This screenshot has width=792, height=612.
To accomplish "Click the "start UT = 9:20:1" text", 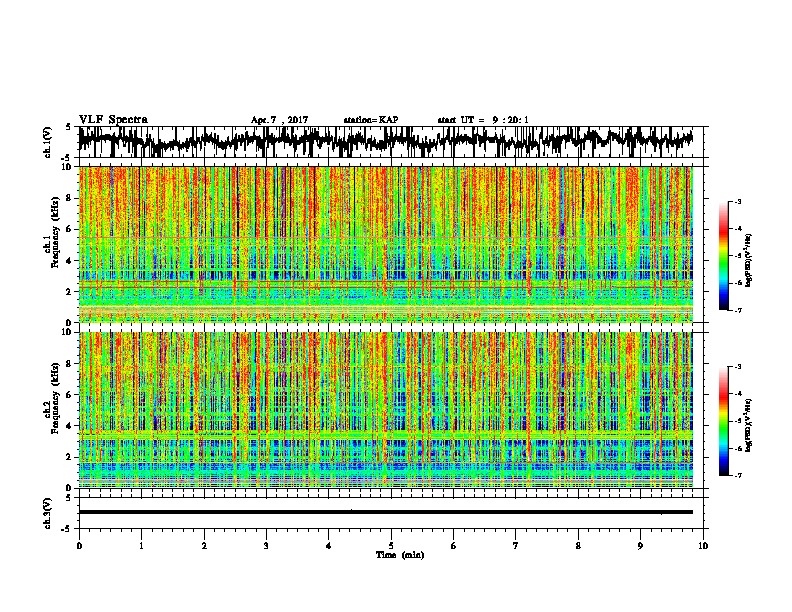I will [x=483, y=120].
